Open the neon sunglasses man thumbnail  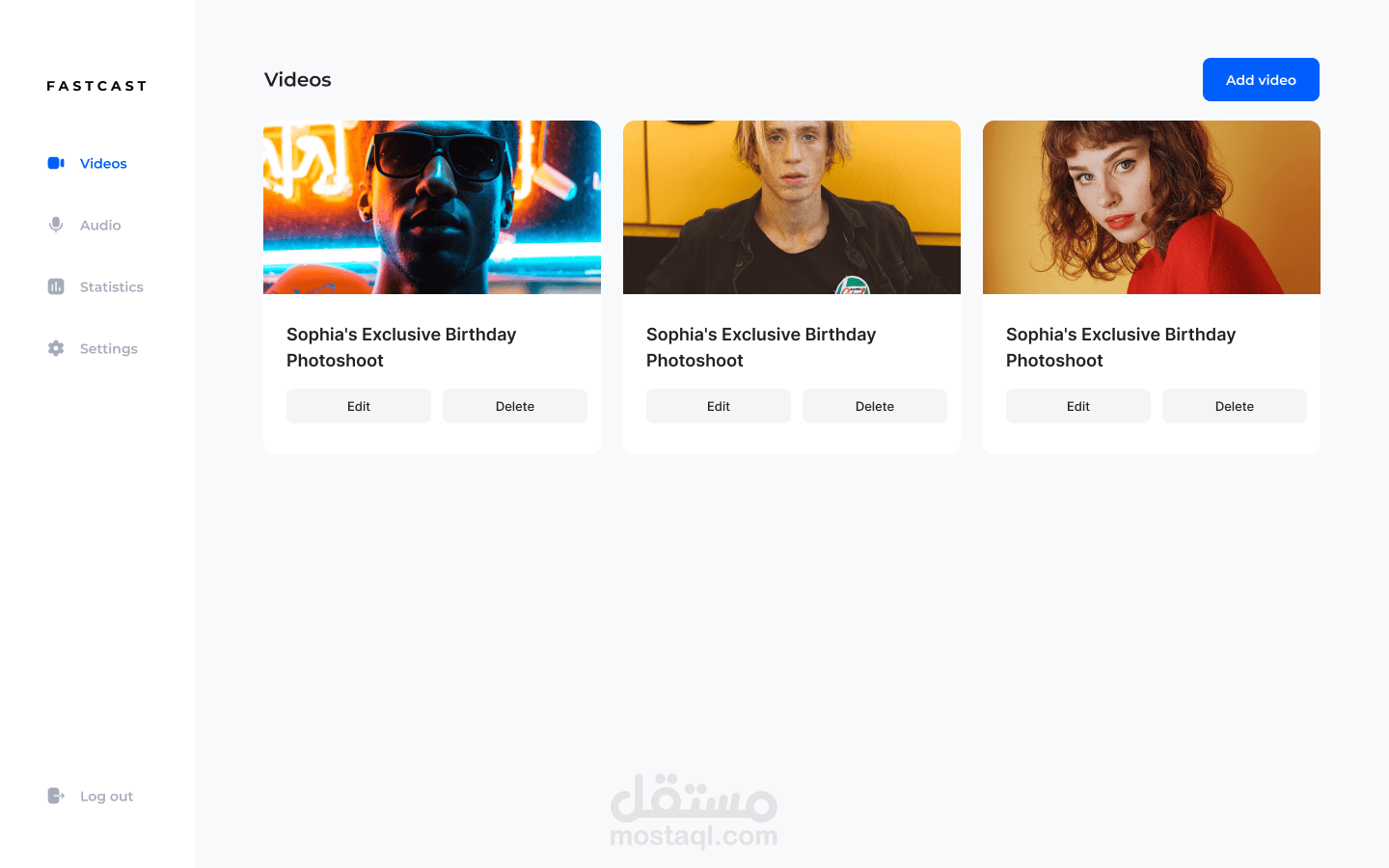432,207
